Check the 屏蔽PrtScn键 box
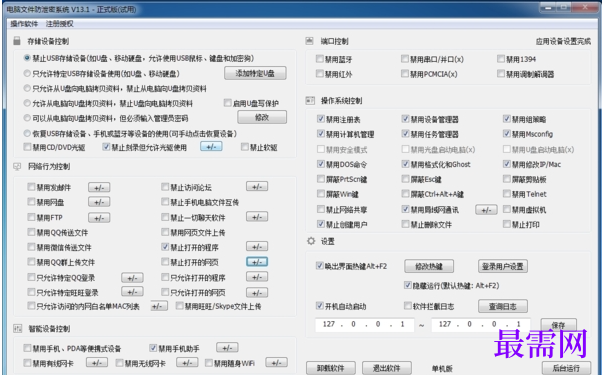Screen dimensions: 606x375 (321, 179)
